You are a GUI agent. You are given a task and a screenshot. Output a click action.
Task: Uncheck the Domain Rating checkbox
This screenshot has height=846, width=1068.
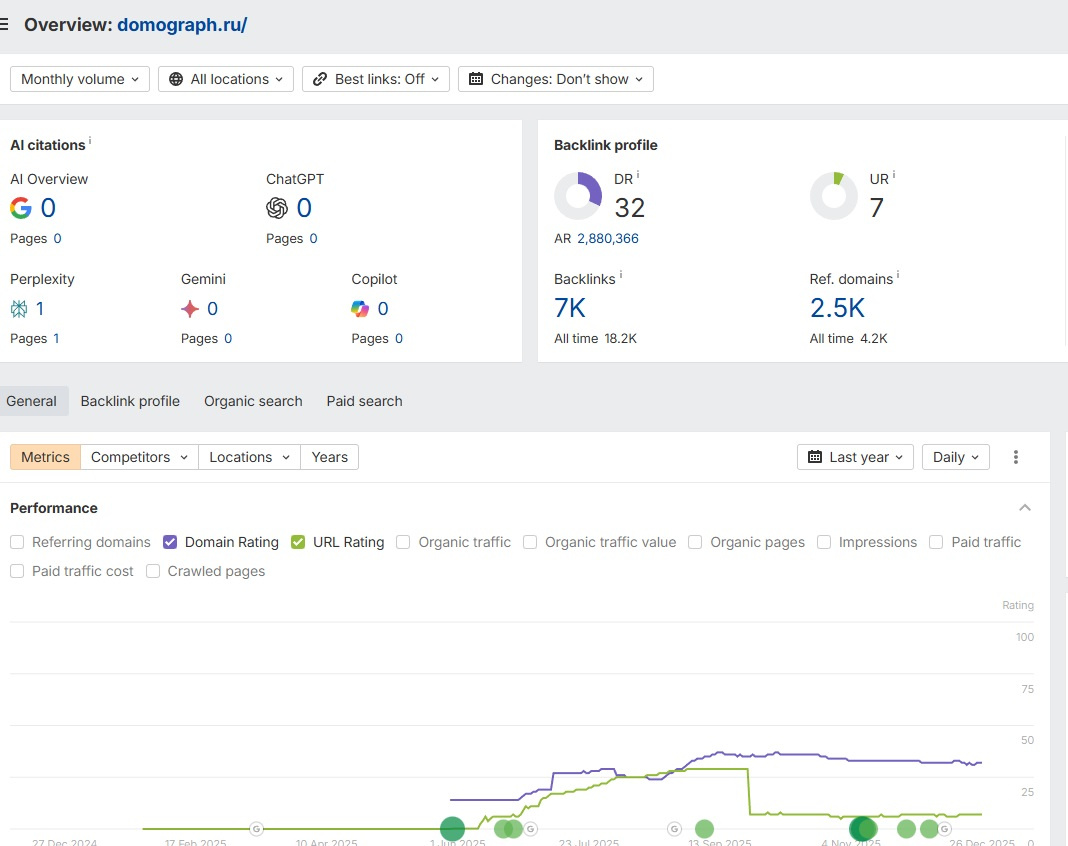coord(170,542)
